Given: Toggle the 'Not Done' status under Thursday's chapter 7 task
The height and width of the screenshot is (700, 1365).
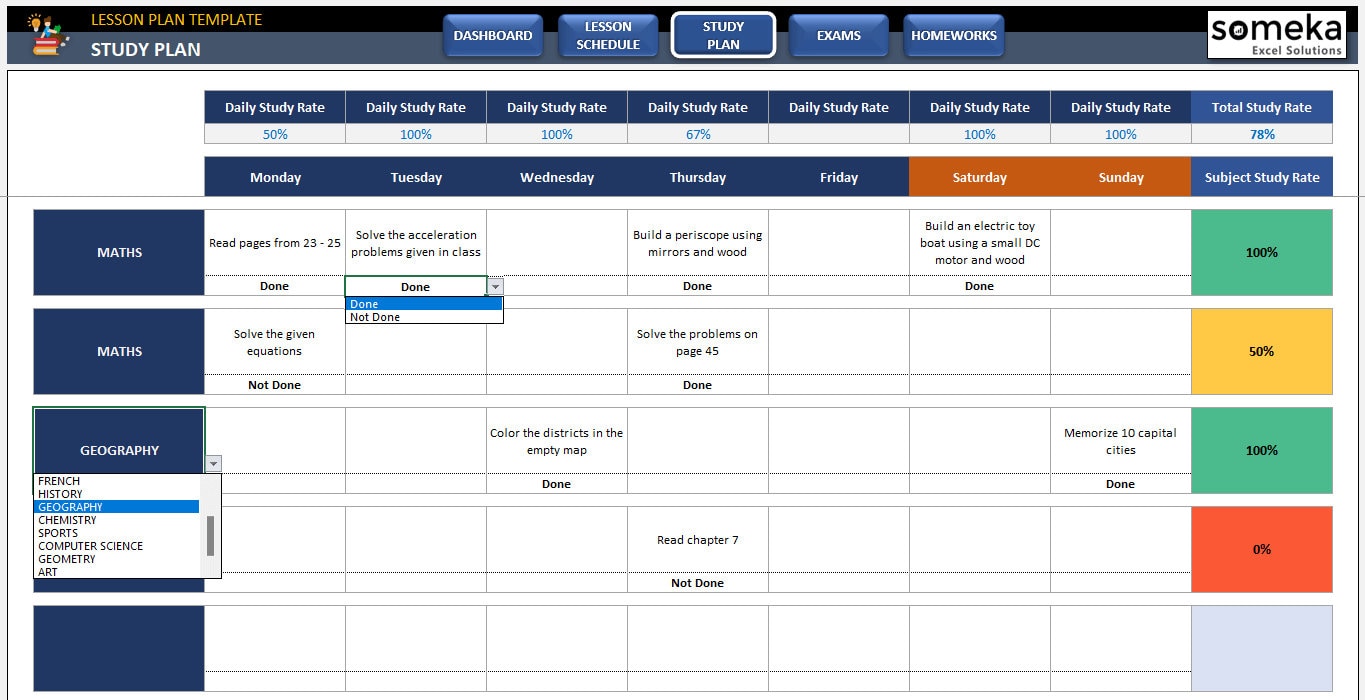Looking at the screenshot, I should [697, 582].
